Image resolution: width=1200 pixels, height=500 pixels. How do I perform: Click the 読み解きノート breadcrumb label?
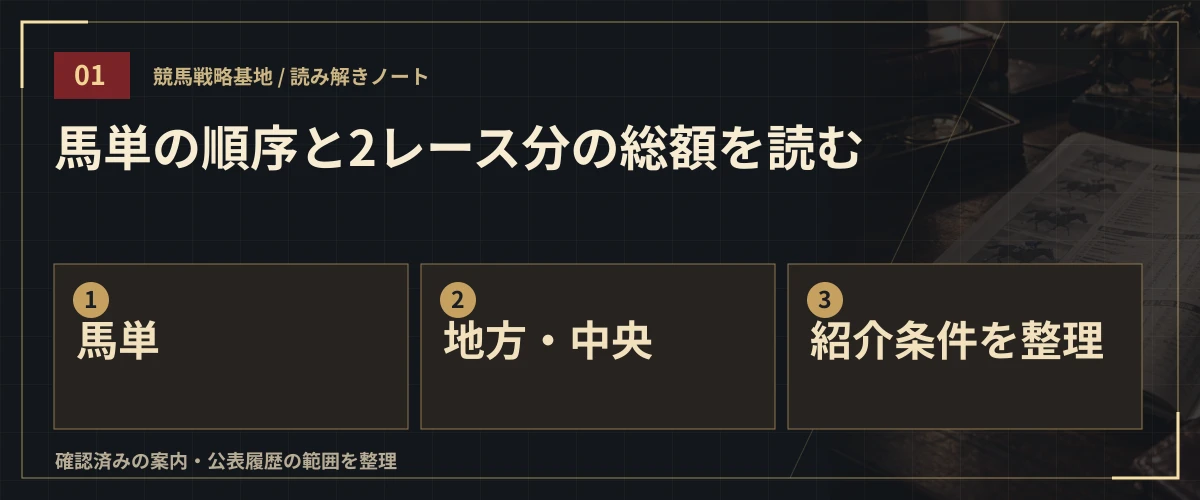tap(360, 77)
